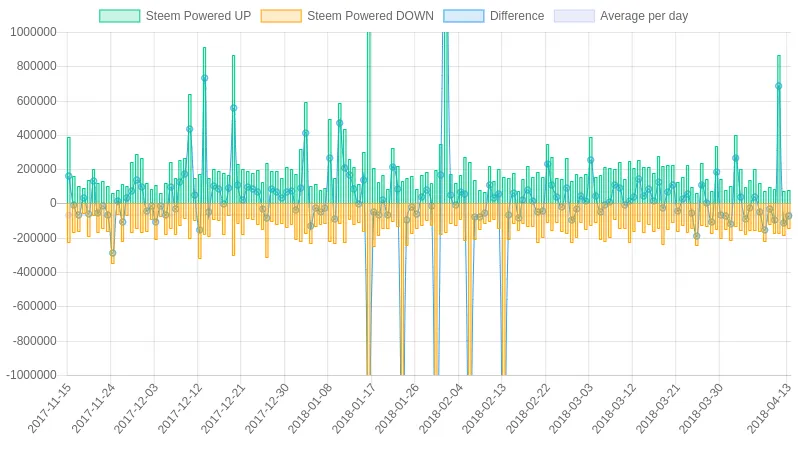Screen dimensions: 798x450
Task: Select the 400000 y-axis label
Action: (x=36, y=135)
